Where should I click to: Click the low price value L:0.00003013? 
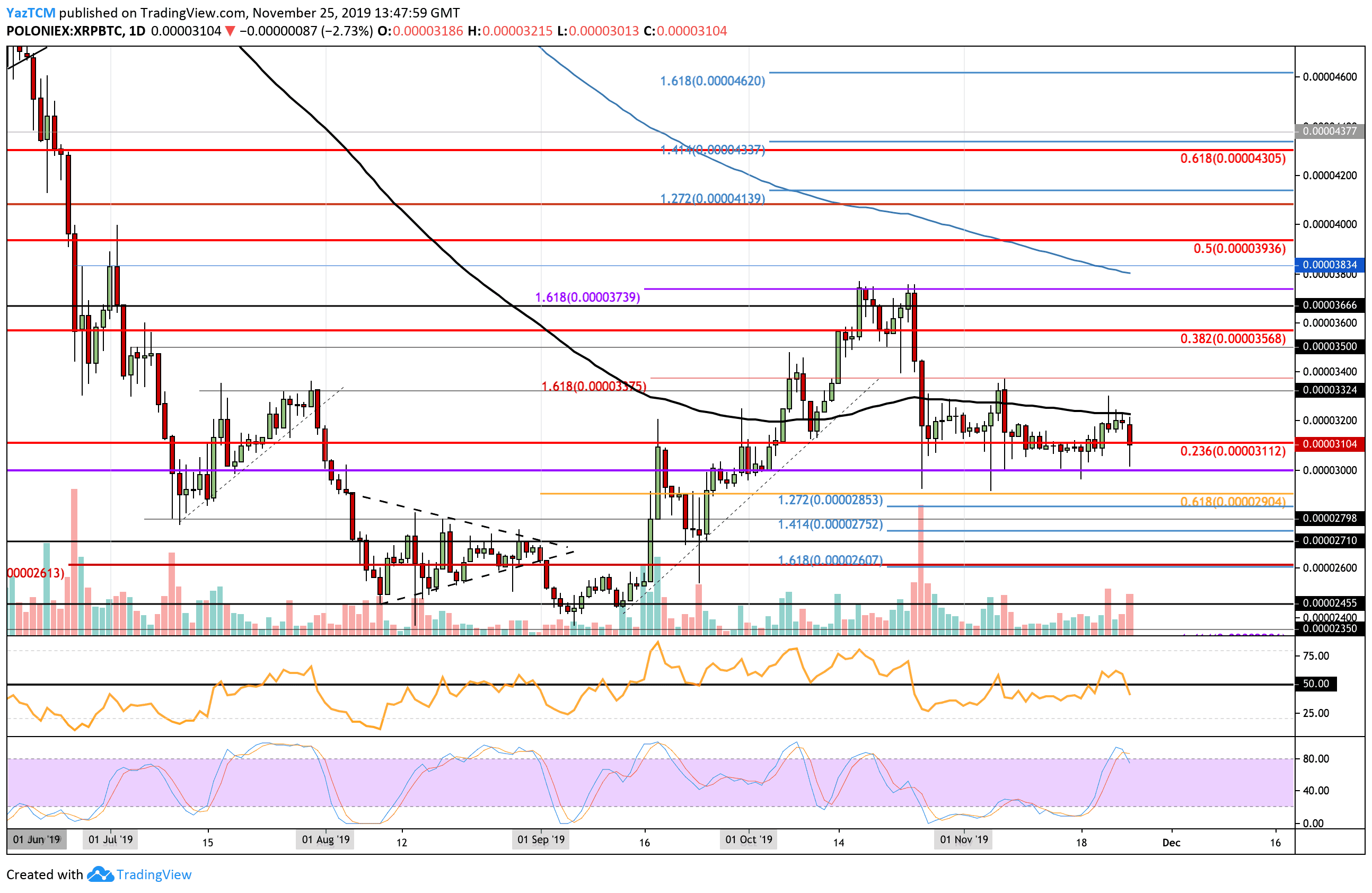point(598,31)
